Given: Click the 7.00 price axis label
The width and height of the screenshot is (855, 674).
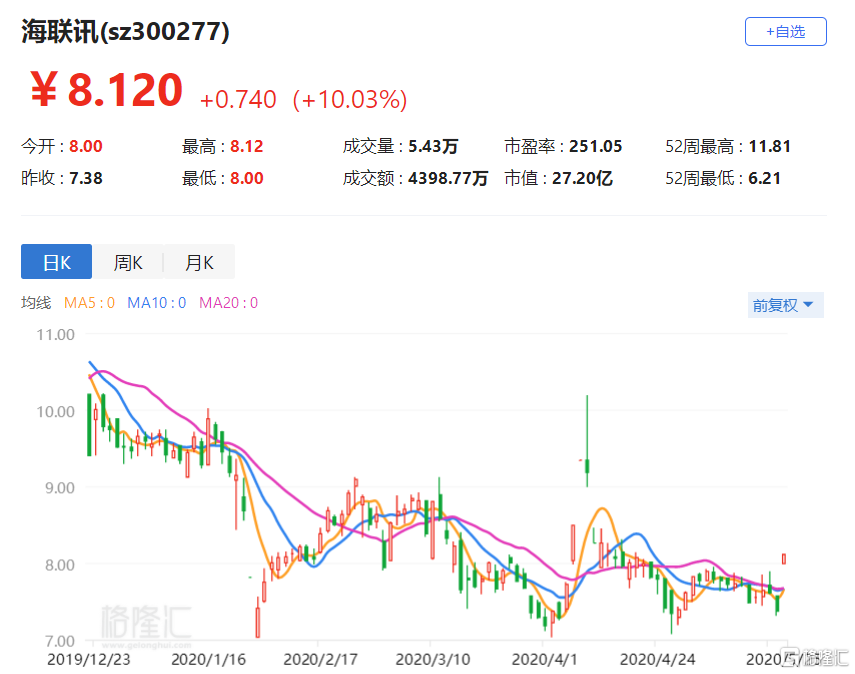Looking at the screenshot, I should pos(59,641).
